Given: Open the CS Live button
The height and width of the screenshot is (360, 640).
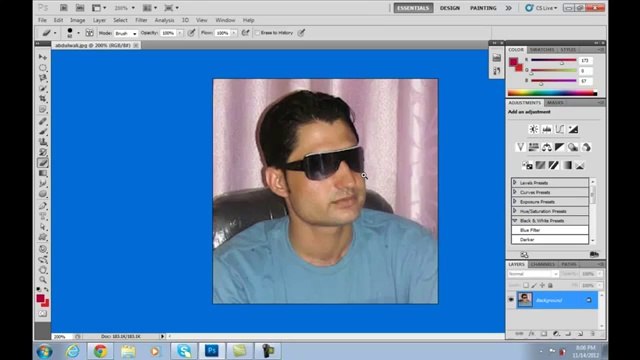Looking at the screenshot, I should click(x=541, y=8).
